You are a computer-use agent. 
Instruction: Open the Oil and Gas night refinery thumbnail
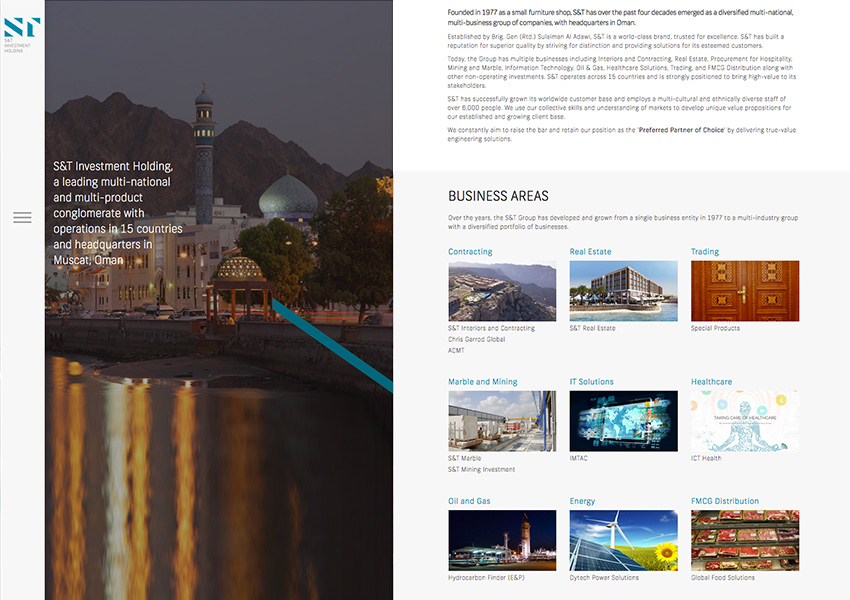click(502, 540)
